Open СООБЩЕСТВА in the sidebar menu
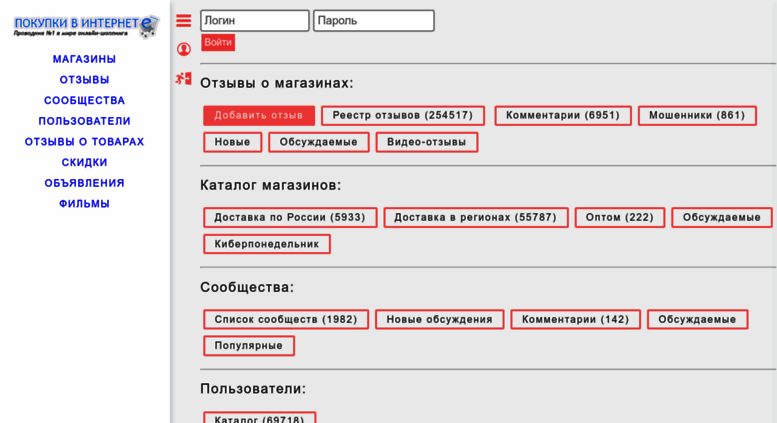 (x=84, y=101)
